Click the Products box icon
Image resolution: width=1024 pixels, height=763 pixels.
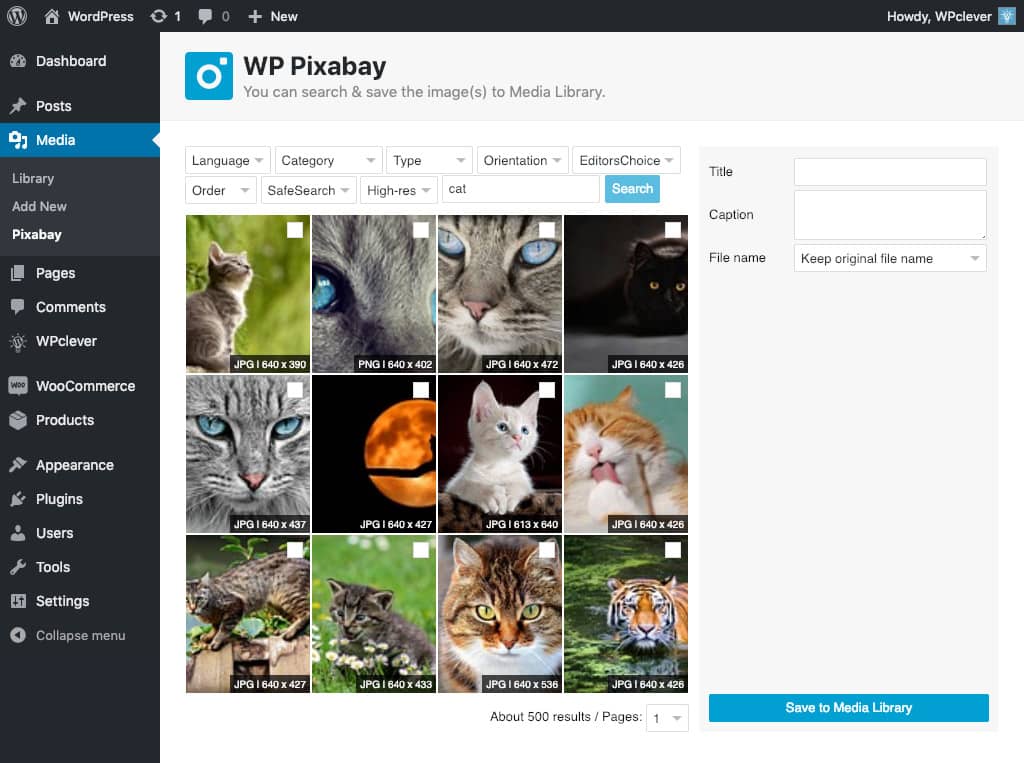tap(18, 420)
